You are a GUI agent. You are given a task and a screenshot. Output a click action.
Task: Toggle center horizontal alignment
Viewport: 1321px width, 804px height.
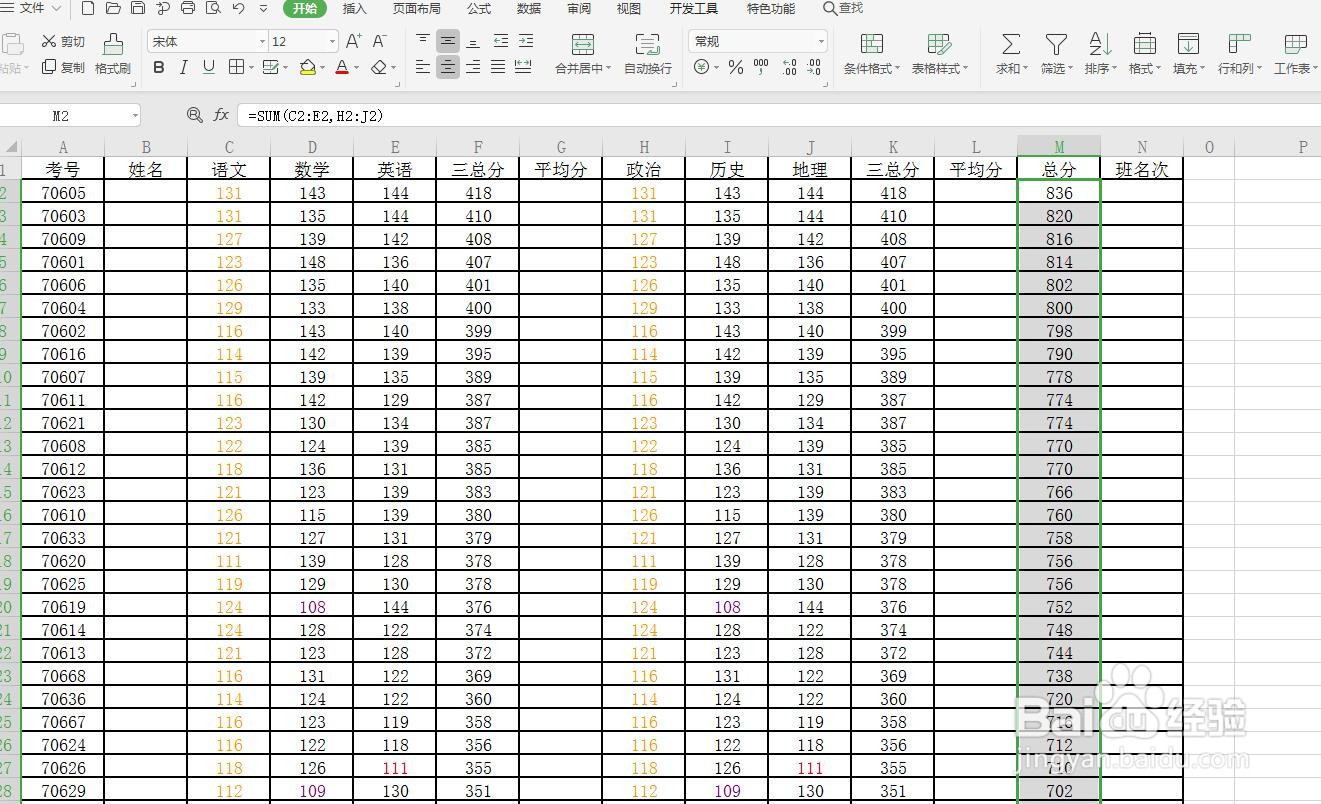(448, 67)
